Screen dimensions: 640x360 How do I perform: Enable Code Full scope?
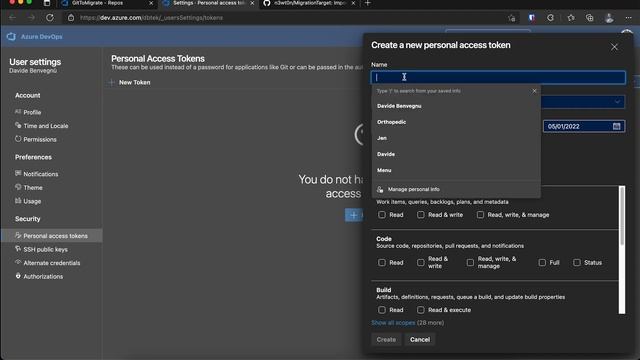click(x=542, y=262)
